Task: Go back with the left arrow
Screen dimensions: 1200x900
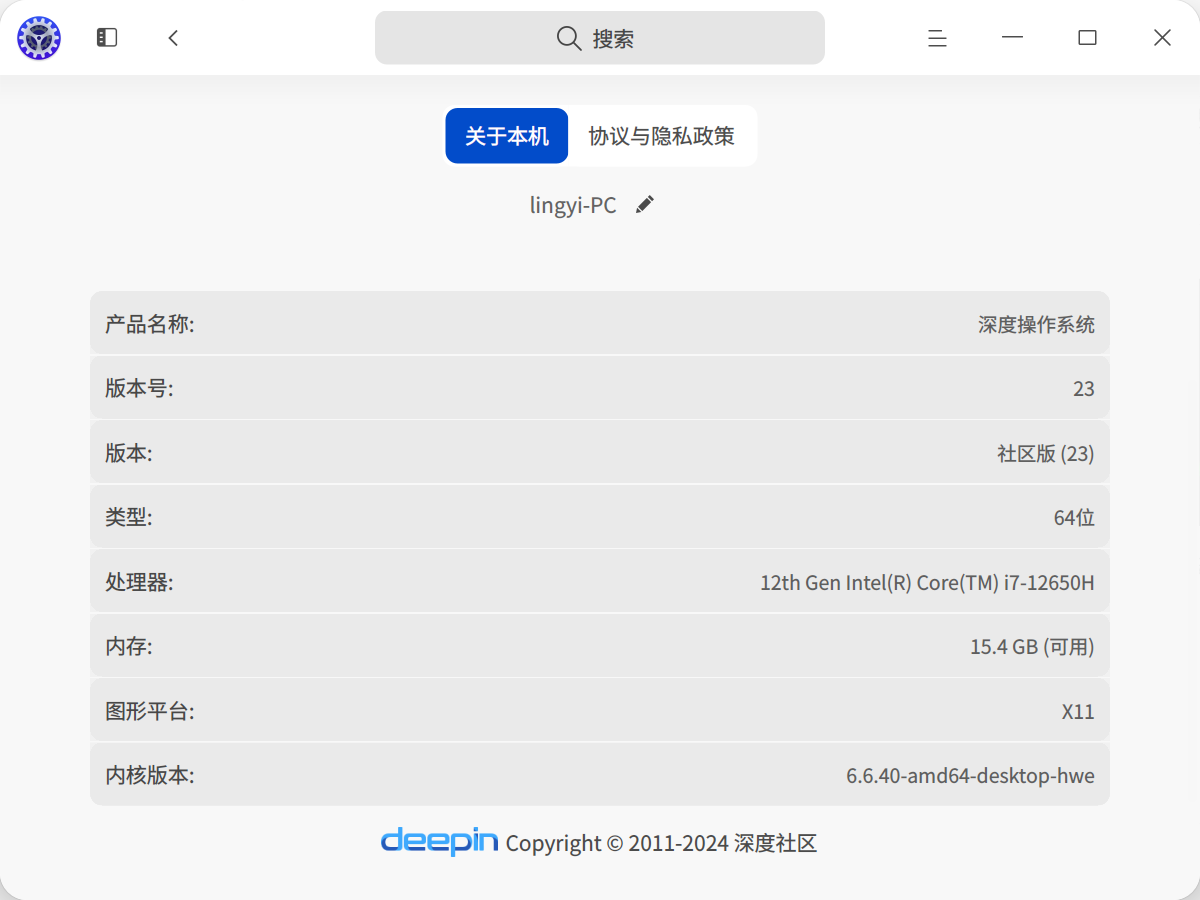Action: 173,38
